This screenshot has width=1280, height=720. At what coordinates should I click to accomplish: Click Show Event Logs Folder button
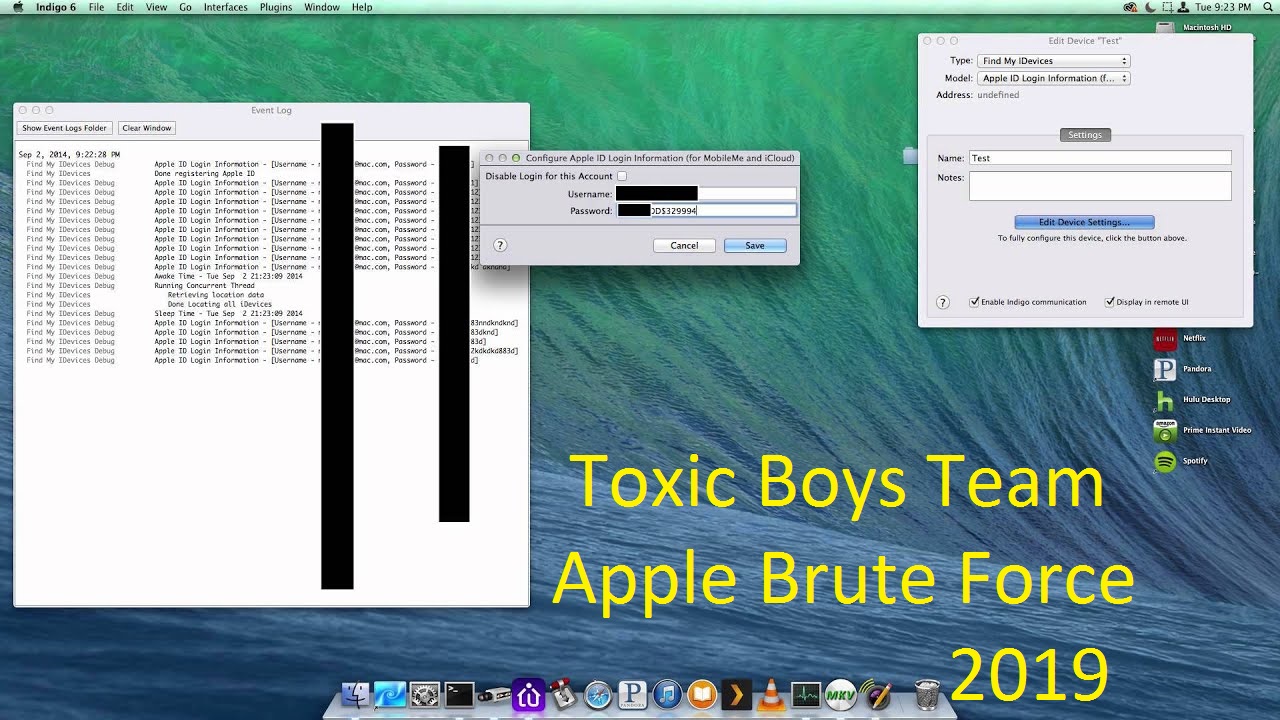click(x=65, y=128)
